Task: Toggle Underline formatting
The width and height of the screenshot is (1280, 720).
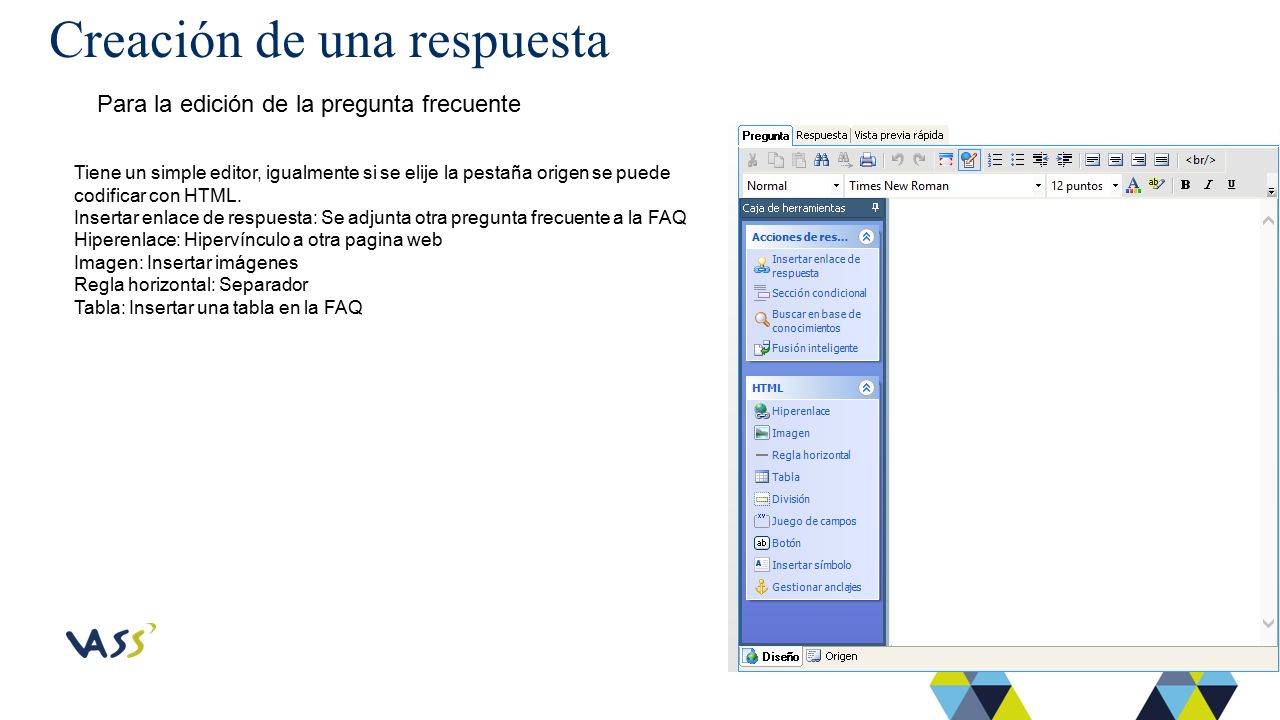Action: tap(1231, 185)
